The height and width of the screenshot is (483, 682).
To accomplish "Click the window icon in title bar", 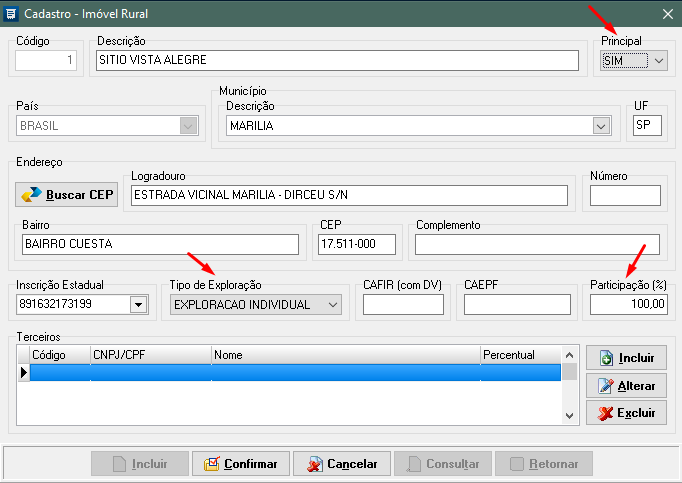I will click(11, 14).
